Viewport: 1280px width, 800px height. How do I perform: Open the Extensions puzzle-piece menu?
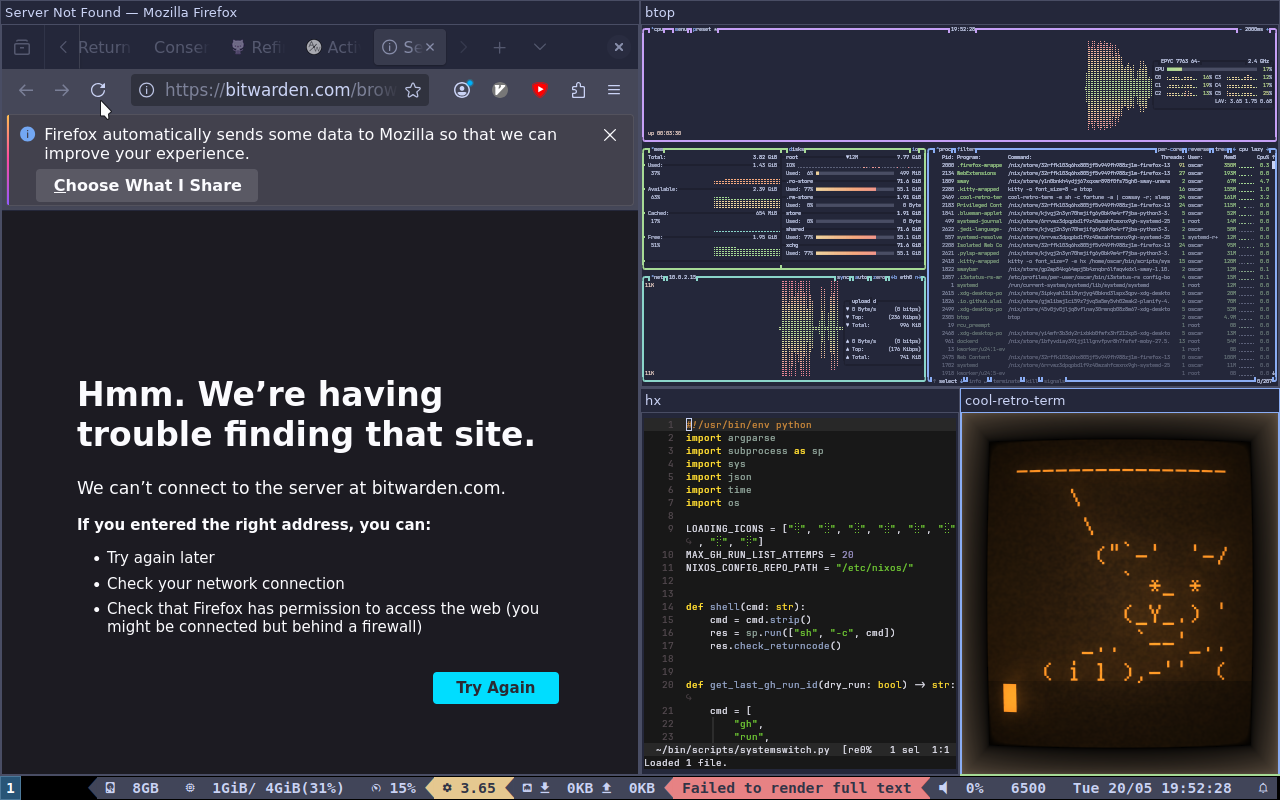[x=578, y=90]
